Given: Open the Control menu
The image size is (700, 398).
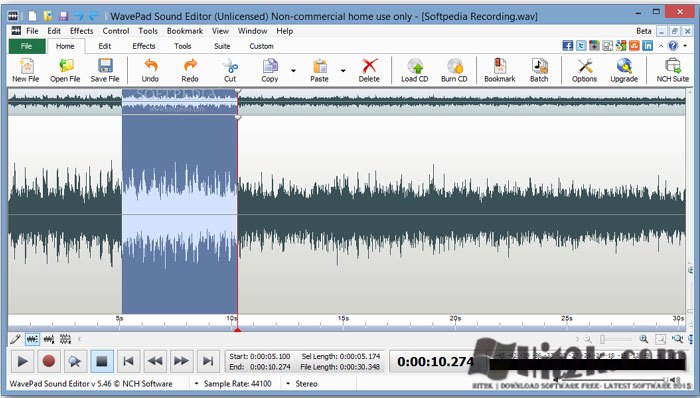Looking at the screenshot, I should tap(116, 31).
